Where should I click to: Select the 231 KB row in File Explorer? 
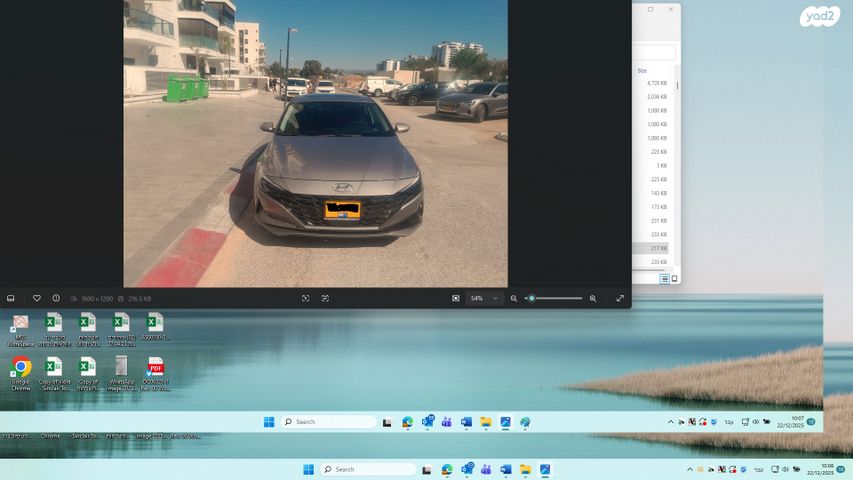coord(652,221)
